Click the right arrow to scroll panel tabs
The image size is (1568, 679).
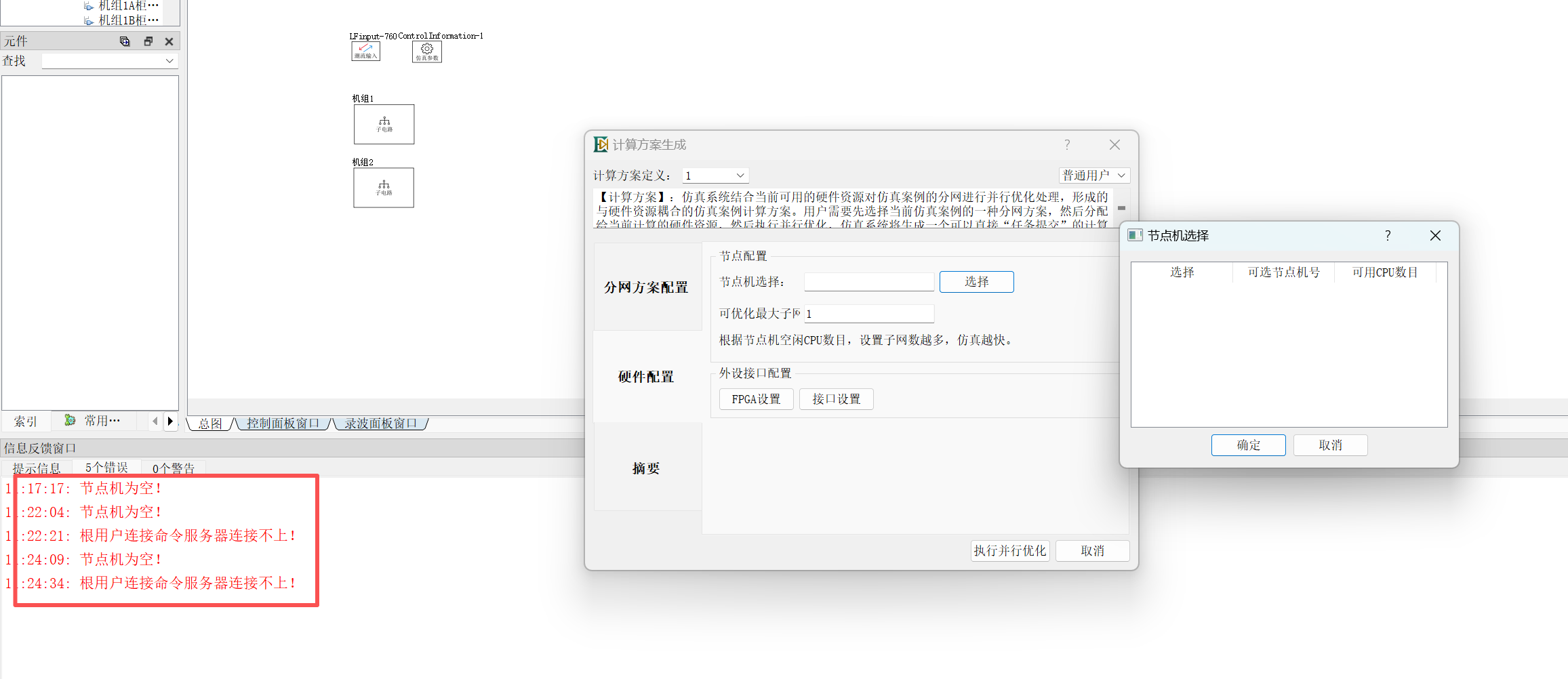click(x=170, y=421)
